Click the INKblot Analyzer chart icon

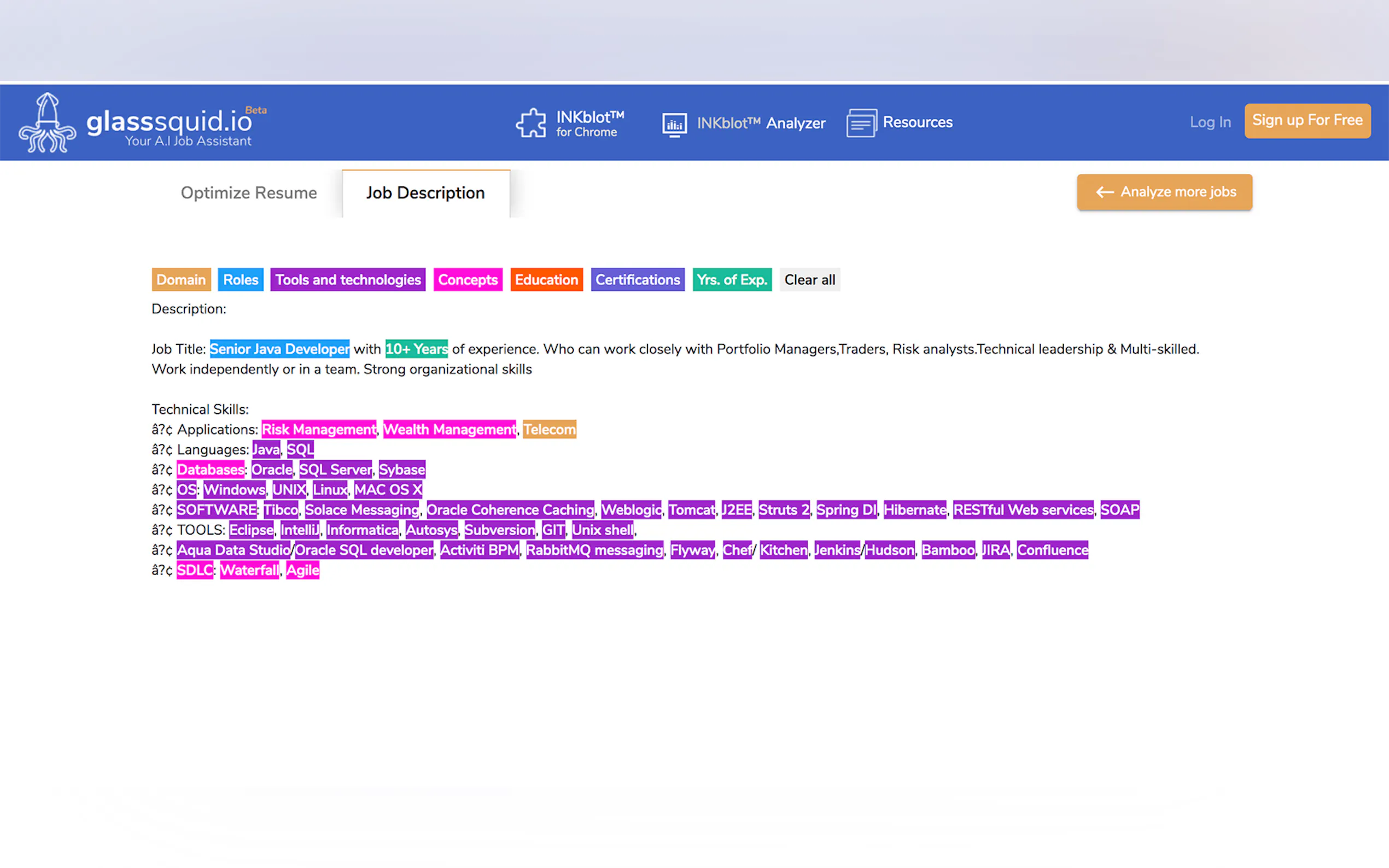674,124
